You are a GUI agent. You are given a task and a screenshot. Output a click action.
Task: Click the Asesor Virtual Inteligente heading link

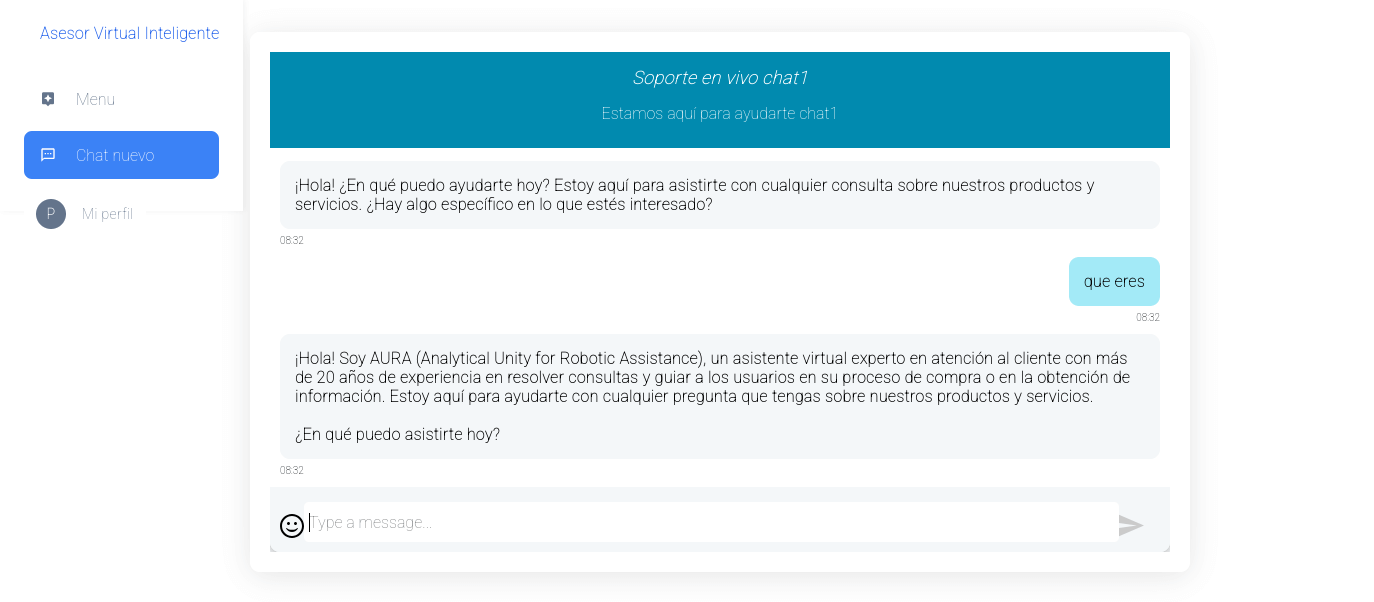[x=129, y=33]
